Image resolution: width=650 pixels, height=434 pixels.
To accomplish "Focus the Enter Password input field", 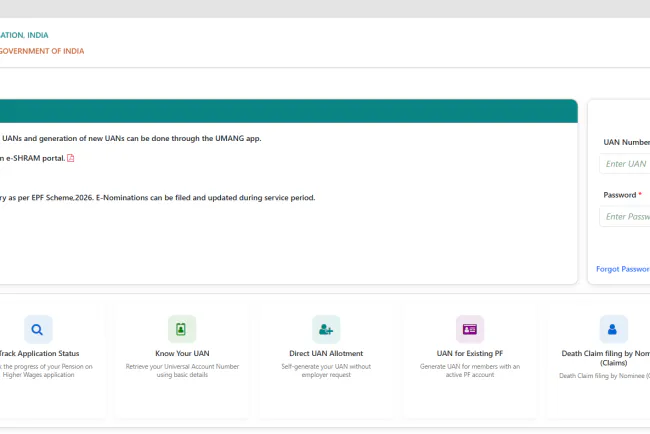I will point(625,217).
